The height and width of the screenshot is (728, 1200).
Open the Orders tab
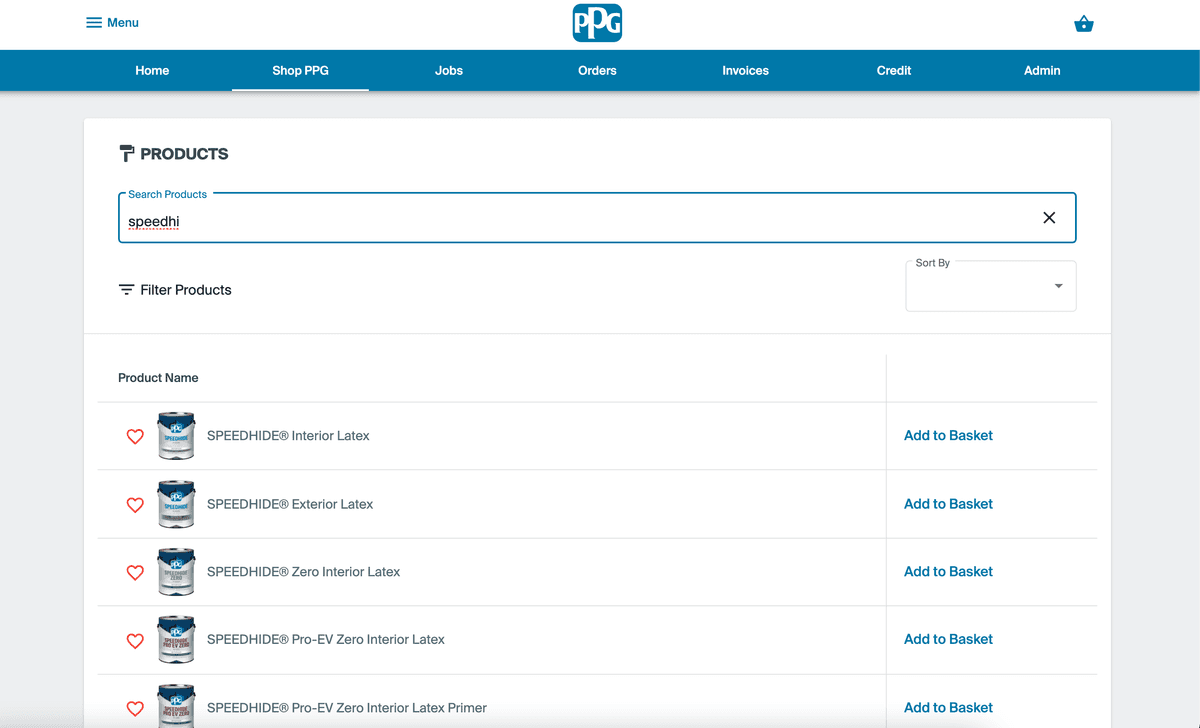click(x=597, y=71)
